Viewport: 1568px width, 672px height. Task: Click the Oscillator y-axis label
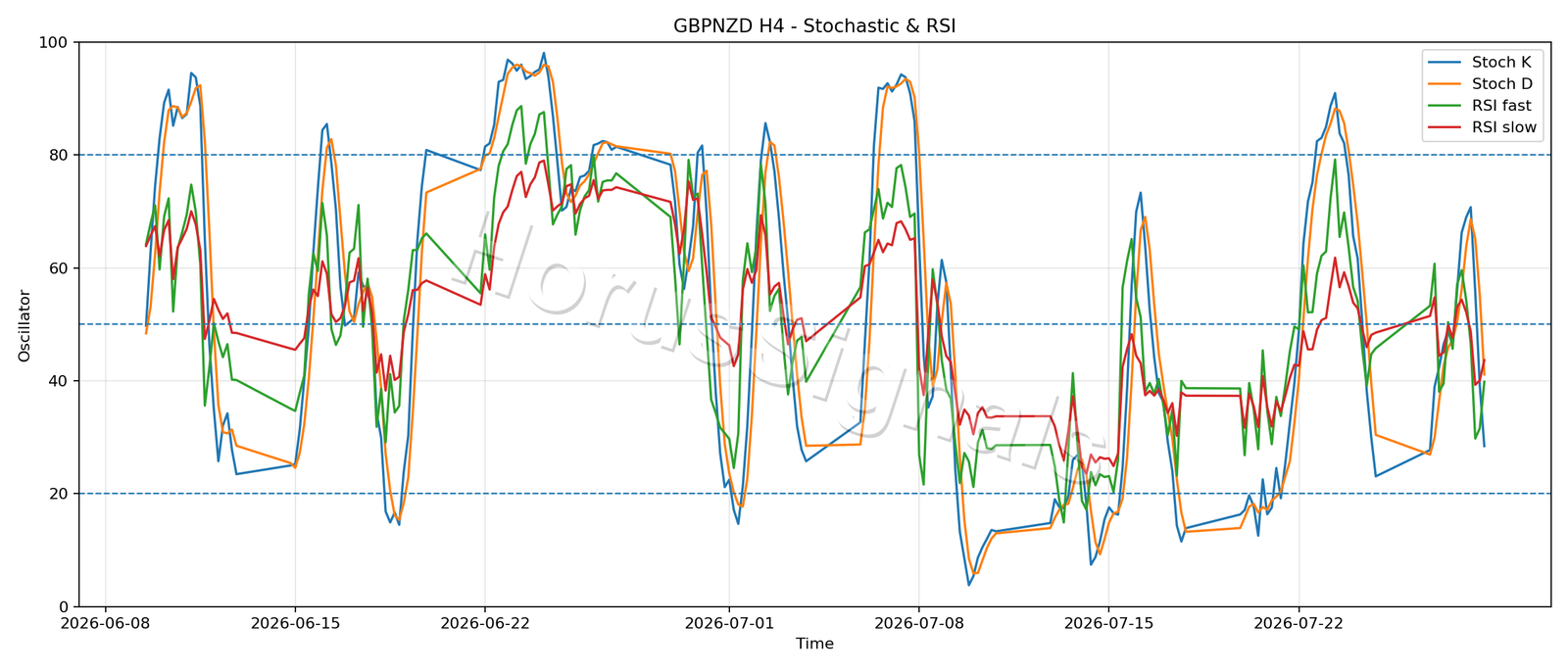click(24, 326)
